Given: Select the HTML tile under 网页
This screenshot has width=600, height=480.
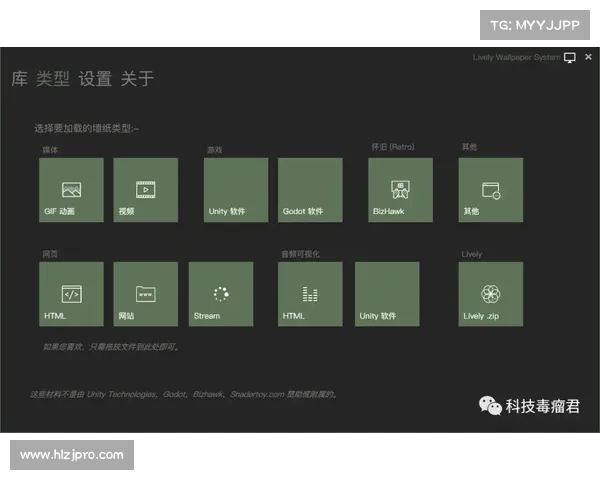Looking at the screenshot, I should click(71, 294).
